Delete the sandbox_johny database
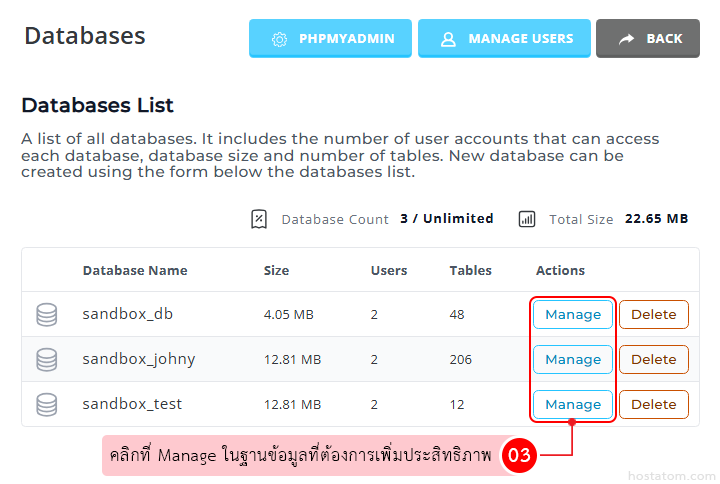 [x=654, y=359]
